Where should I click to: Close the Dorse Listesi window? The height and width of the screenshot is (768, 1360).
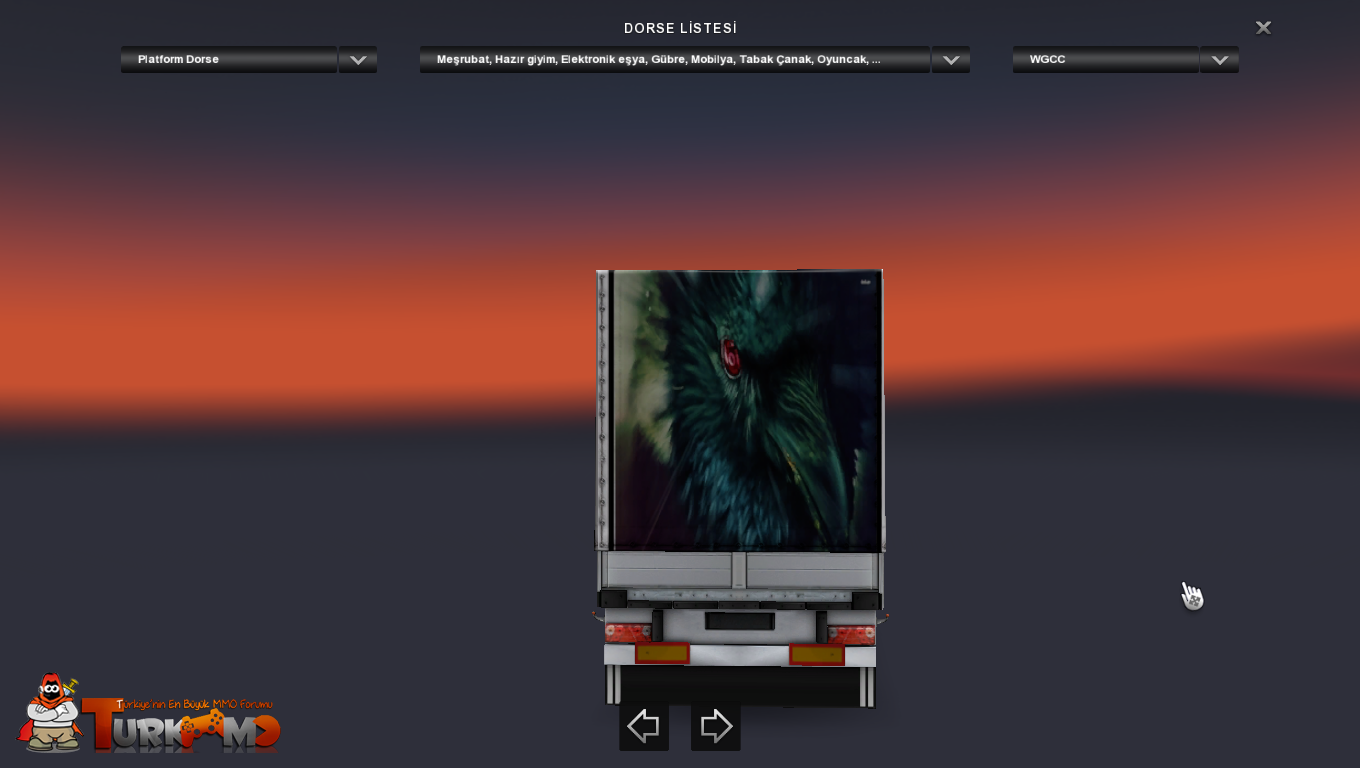point(1263,28)
